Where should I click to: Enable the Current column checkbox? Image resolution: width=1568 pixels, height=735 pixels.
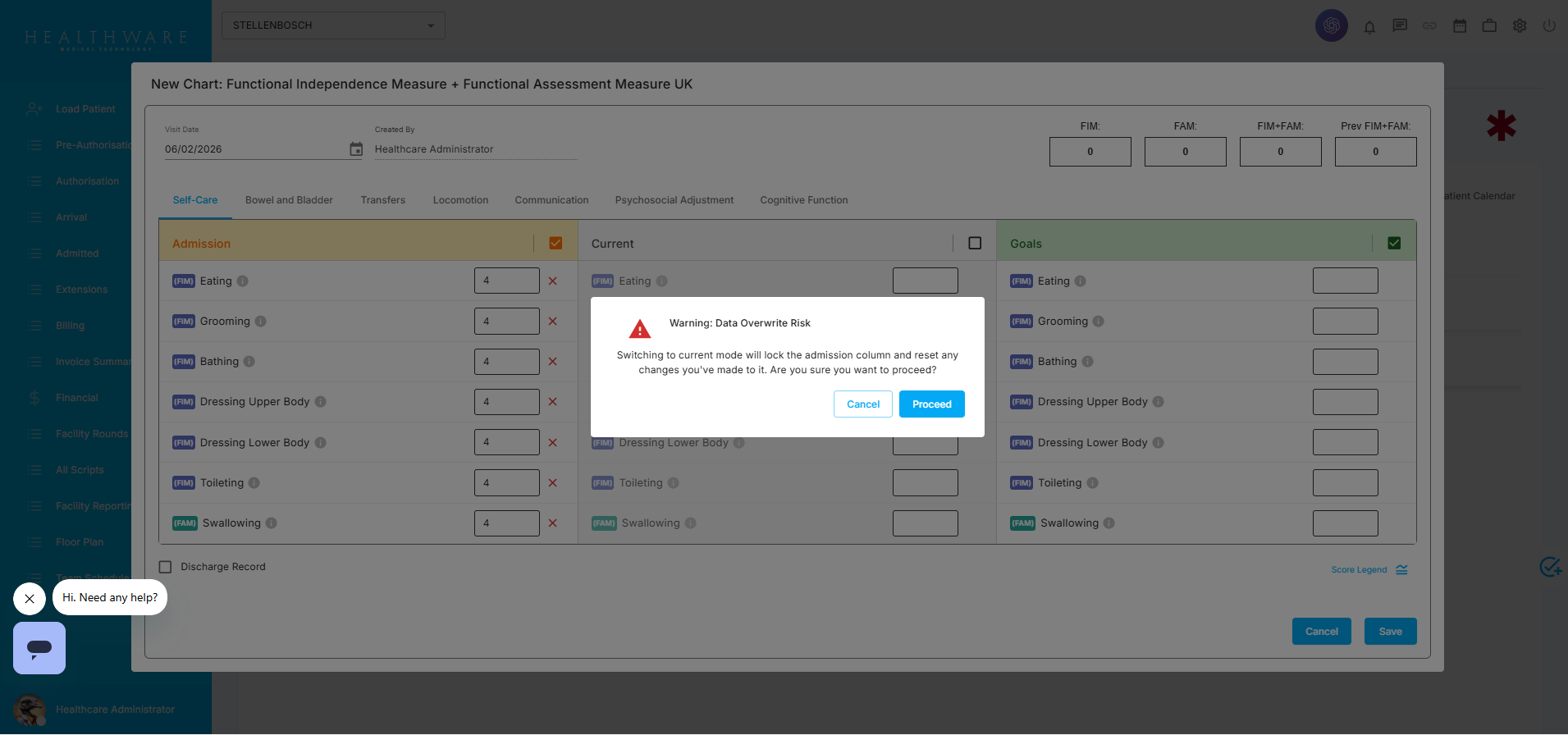click(975, 244)
